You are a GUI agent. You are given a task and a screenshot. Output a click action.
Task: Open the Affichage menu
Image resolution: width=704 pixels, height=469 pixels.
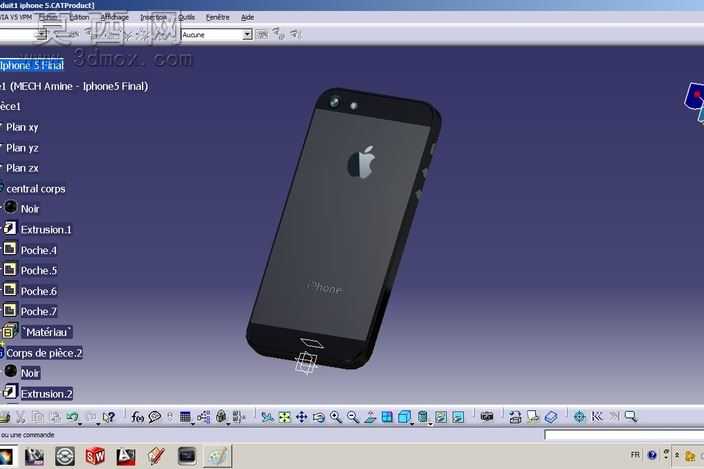(114, 17)
